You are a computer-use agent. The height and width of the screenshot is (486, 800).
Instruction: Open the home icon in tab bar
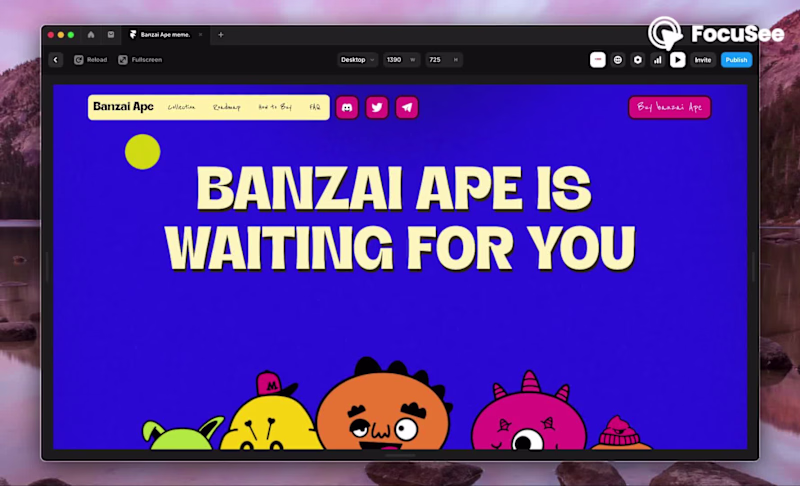point(91,35)
